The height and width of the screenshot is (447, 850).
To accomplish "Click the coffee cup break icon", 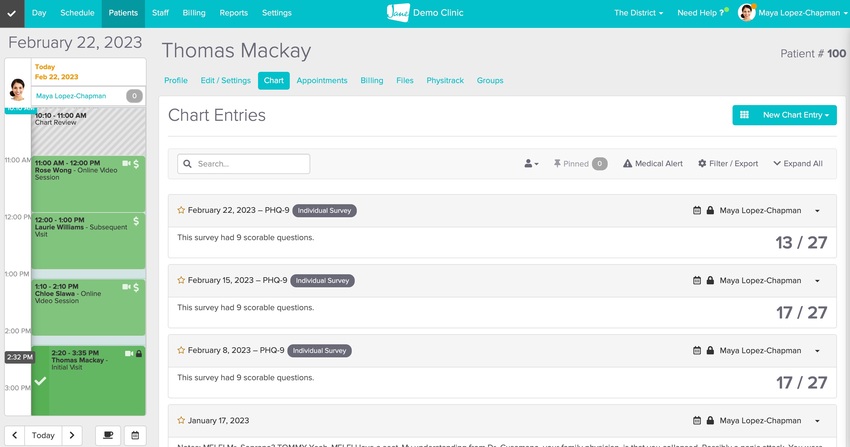I will tap(108, 435).
